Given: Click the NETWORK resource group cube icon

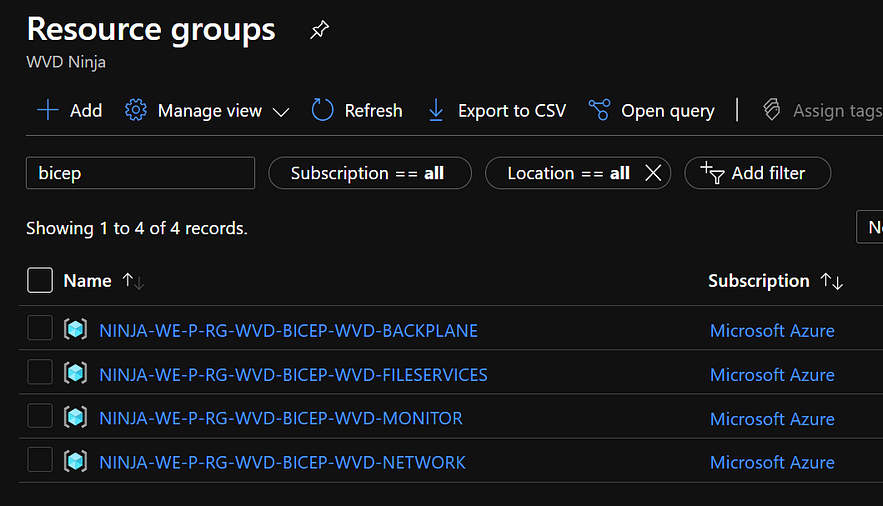Looking at the screenshot, I should [x=75, y=461].
